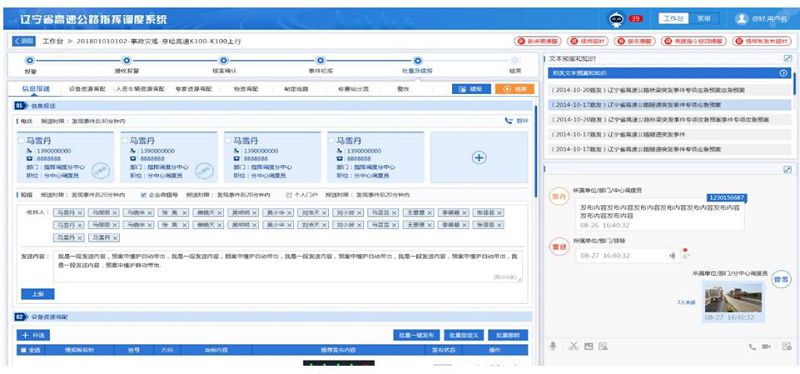This screenshot has height=374, width=800.
Task: Select the 处置及续报 step marker
Action: 417,61
